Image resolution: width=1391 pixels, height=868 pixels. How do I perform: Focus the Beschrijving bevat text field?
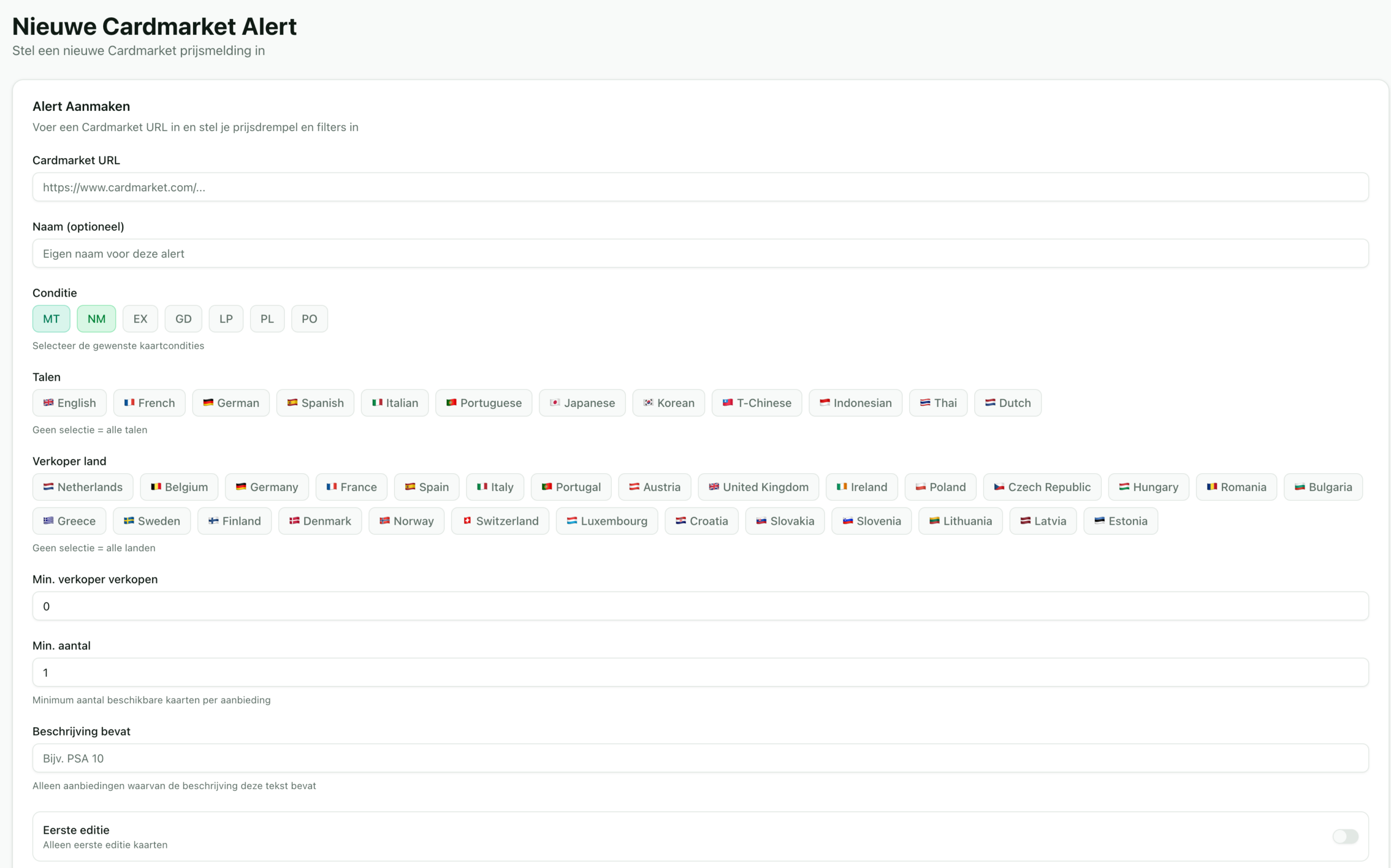[700, 758]
